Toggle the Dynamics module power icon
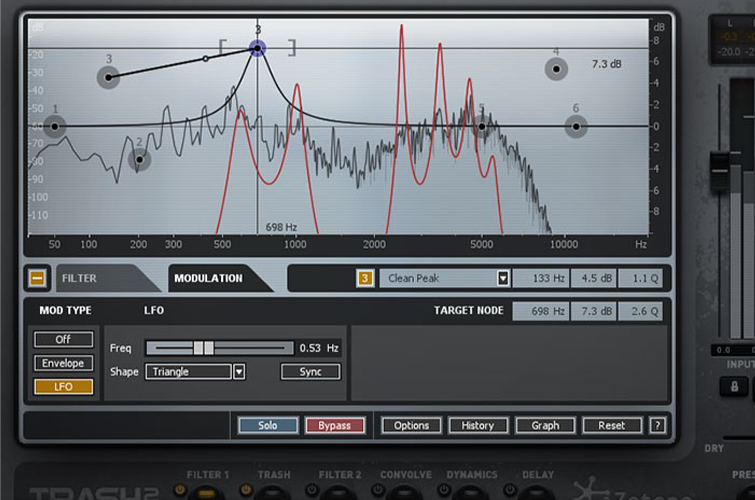 (x=443, y=490)
